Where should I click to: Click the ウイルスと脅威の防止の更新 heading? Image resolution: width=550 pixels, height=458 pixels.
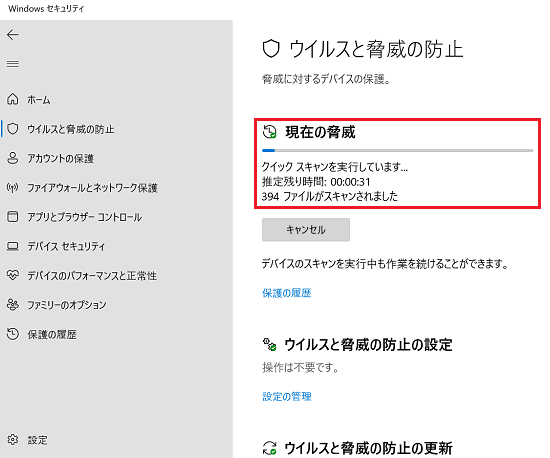pos(368,448)
